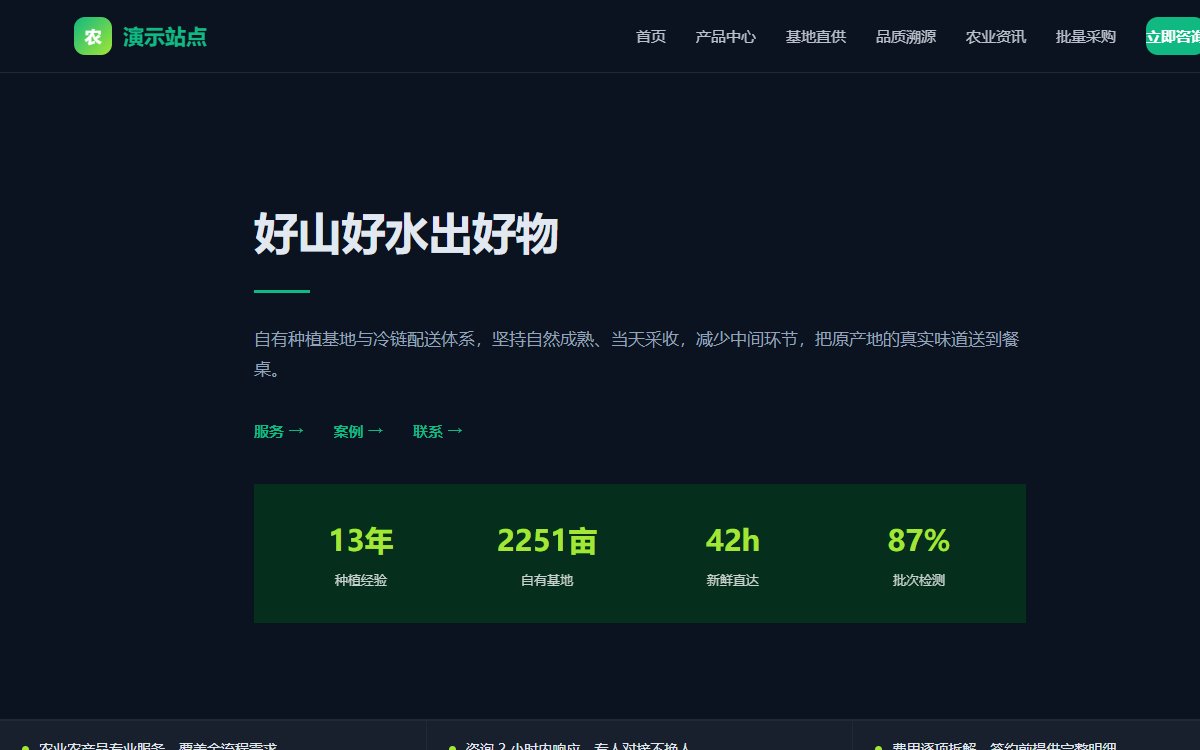The height and width of the screenshot is (750, 1200).
Task: Select 基地直供 in the navigation bar
Action: [816, 37]
